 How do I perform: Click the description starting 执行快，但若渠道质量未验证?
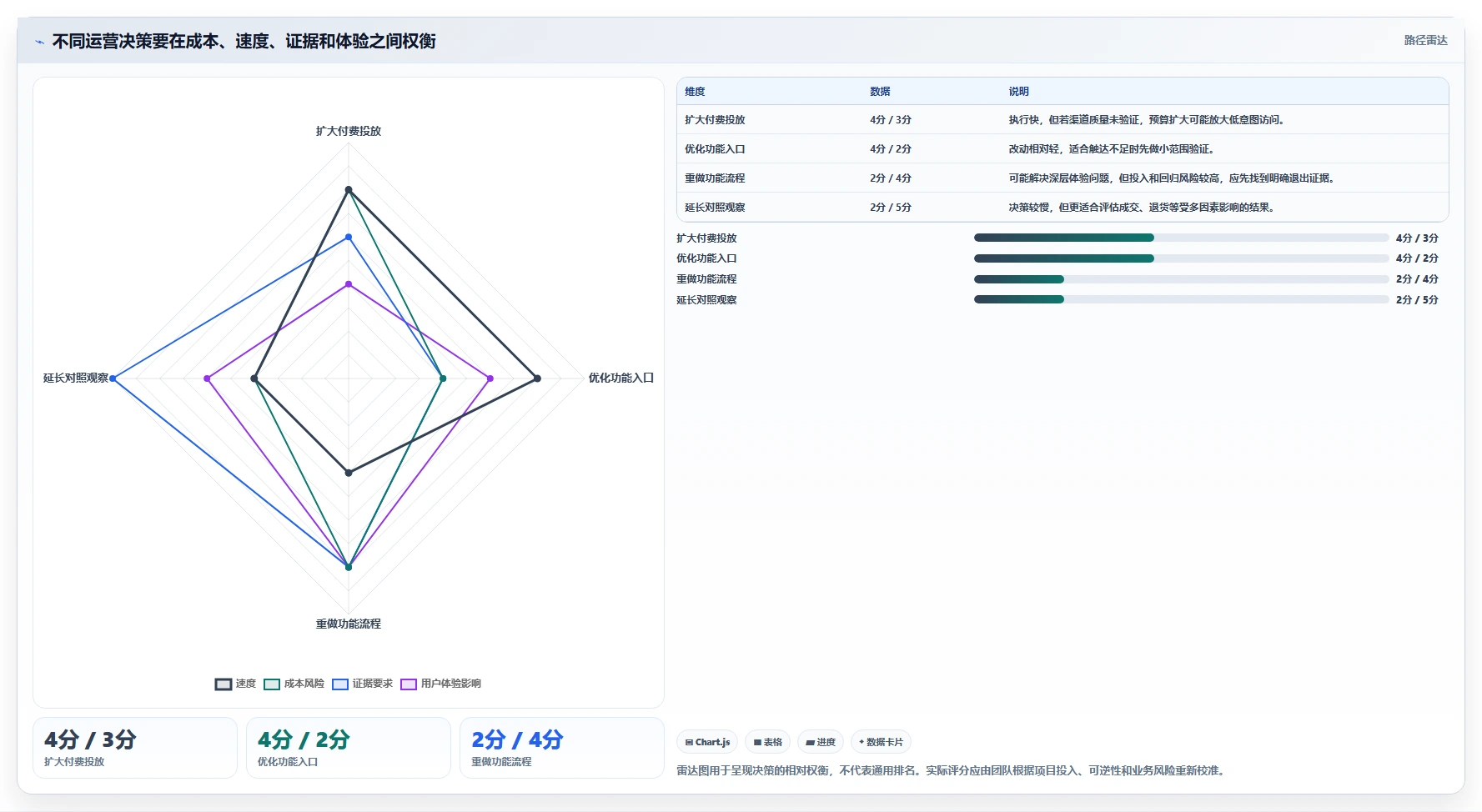coord(1148,120)
